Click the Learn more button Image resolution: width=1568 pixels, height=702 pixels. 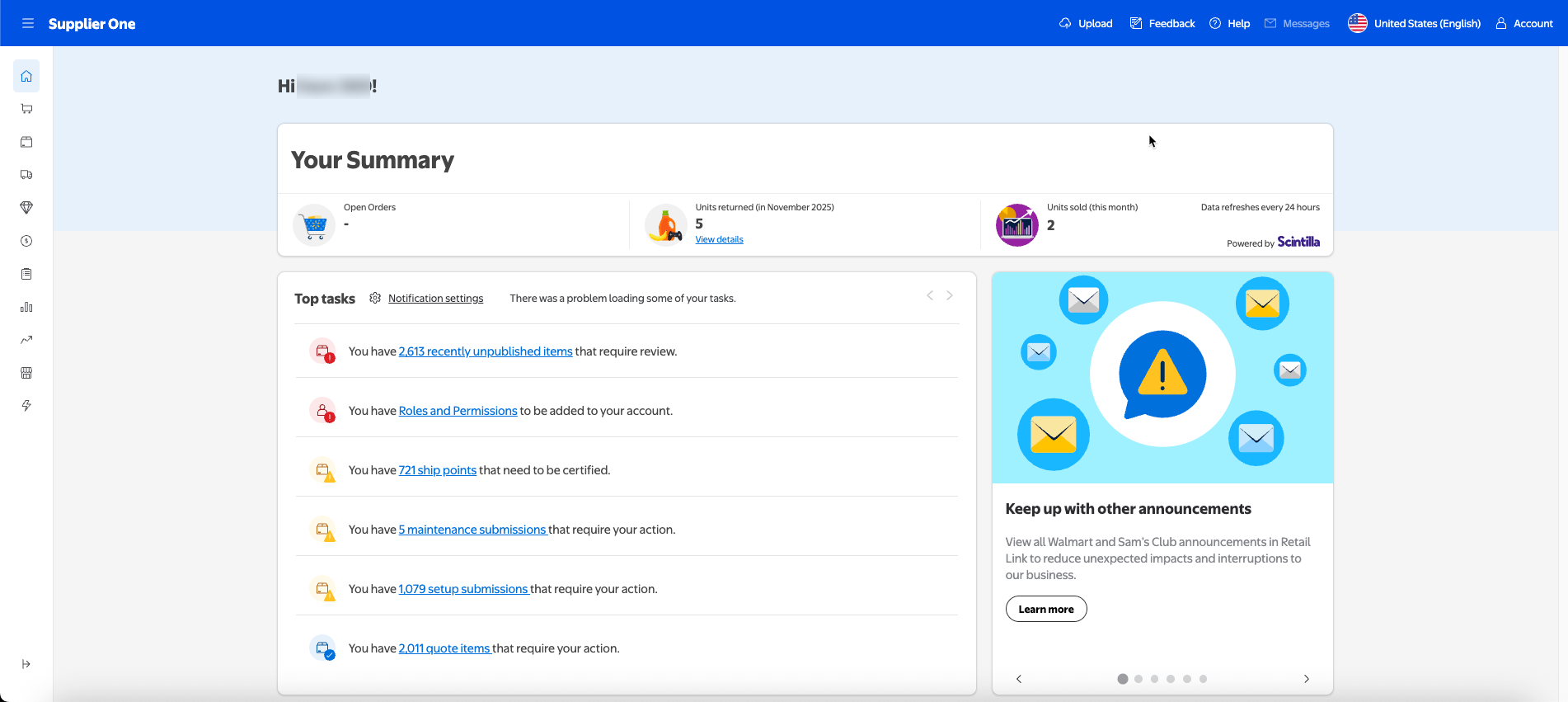(x=1046, y=609)
